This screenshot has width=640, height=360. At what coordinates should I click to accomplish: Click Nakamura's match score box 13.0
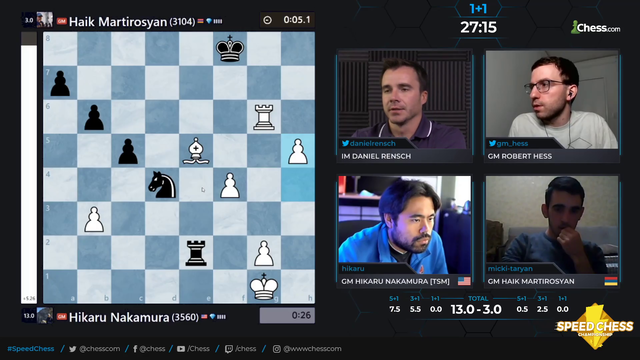click(29, 316)
